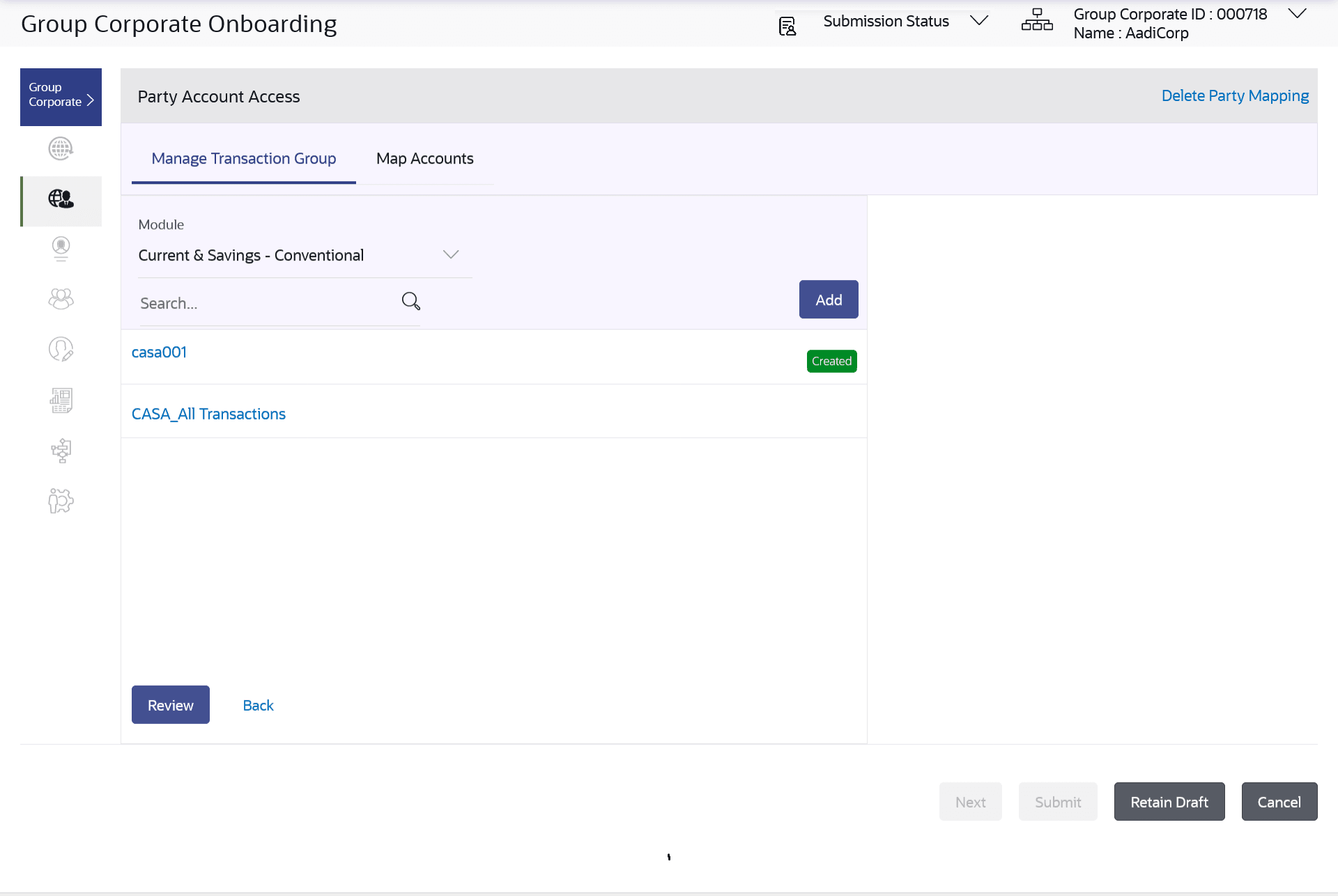Click the user group sidebar icon

(61, 299)
